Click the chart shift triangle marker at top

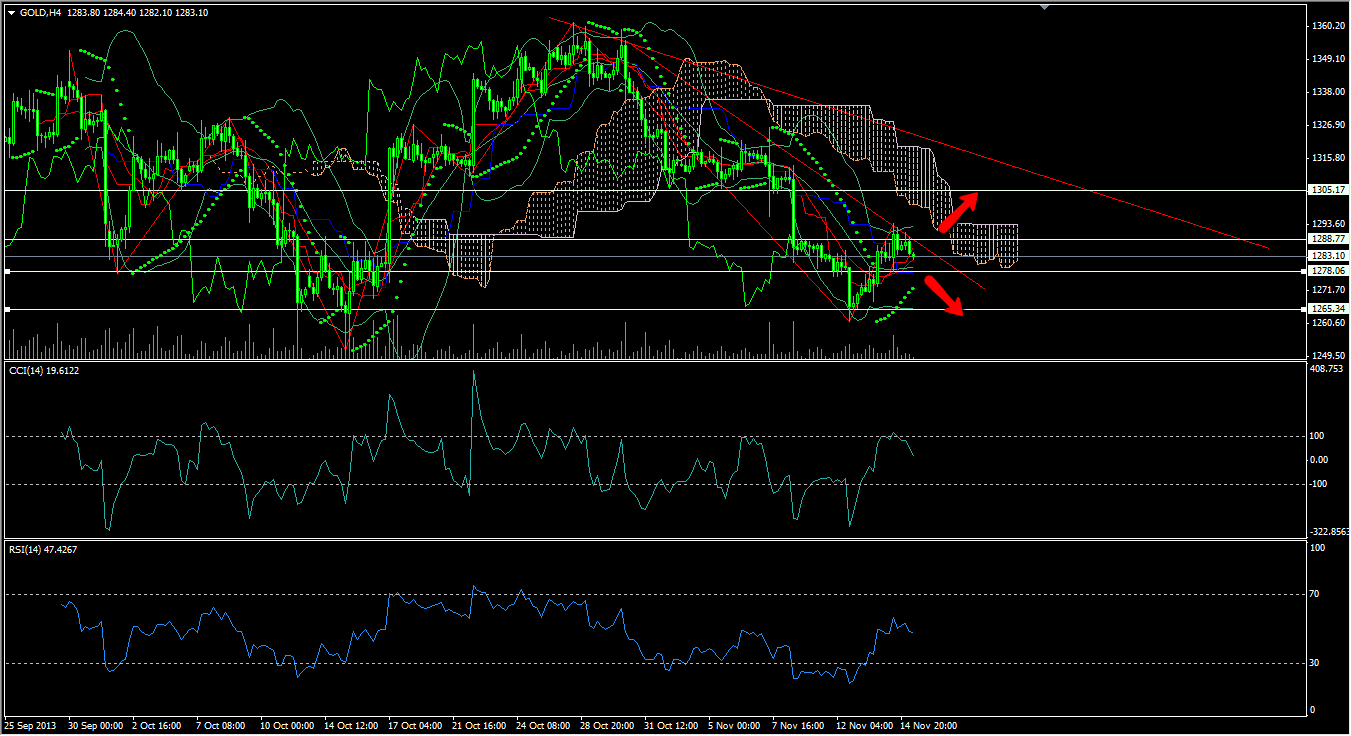coord(1045,7)
